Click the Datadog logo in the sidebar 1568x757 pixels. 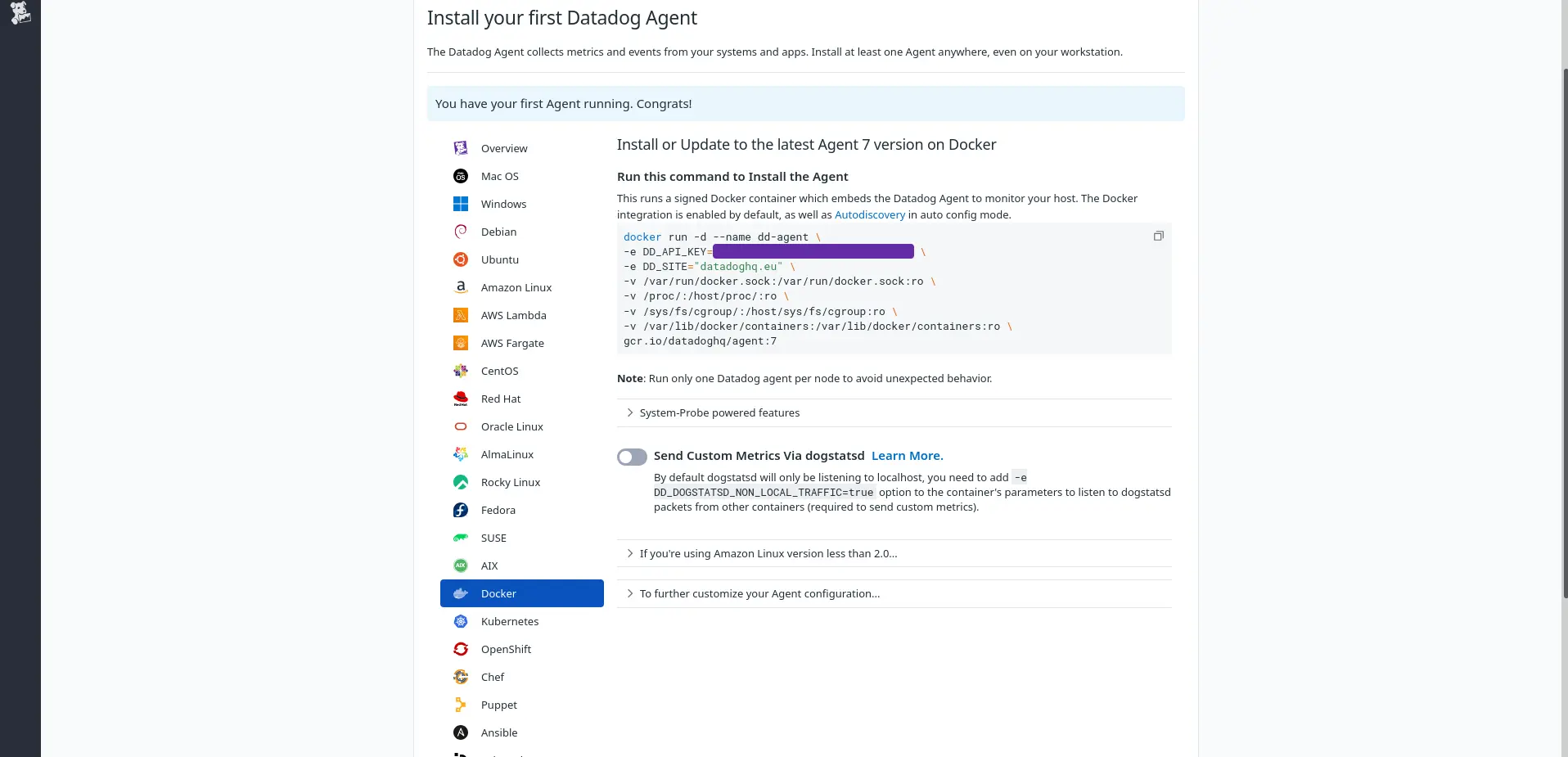tap(20, 12)
